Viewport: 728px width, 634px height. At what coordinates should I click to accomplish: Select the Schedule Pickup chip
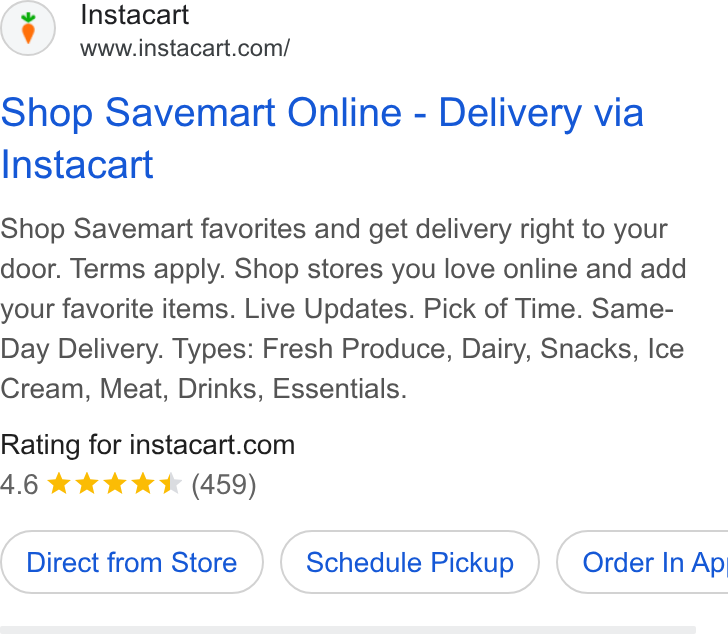tap(410, 562)
